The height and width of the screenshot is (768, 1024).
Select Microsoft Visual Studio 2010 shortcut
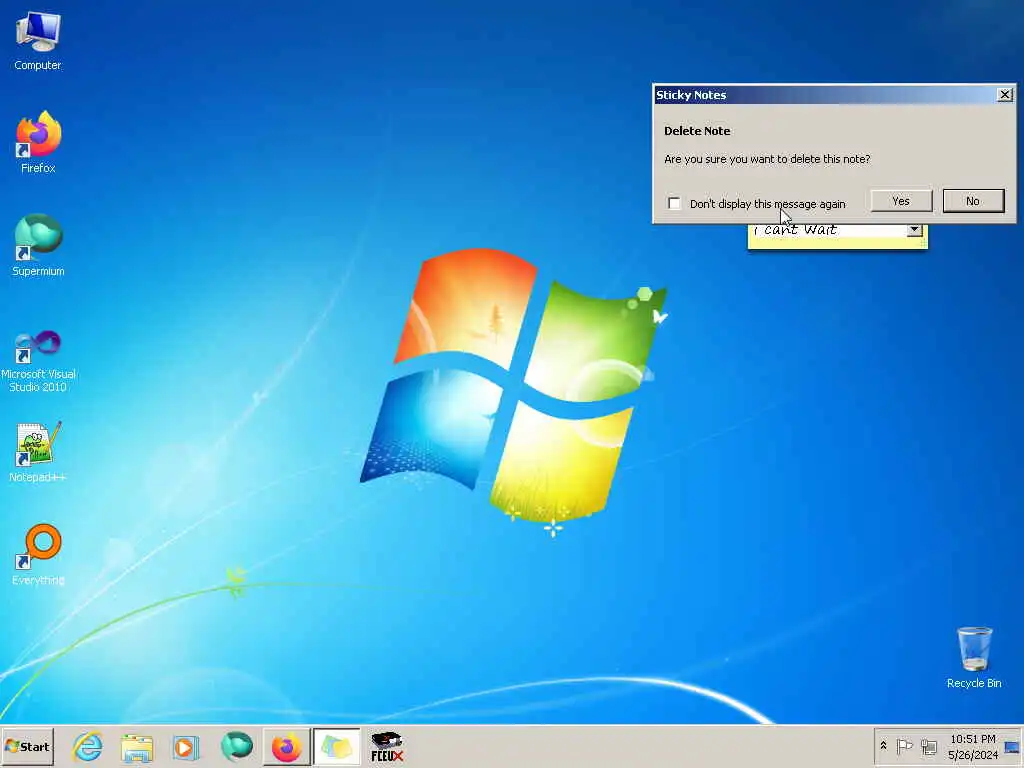pyautogui.click(x=38, y=360)
